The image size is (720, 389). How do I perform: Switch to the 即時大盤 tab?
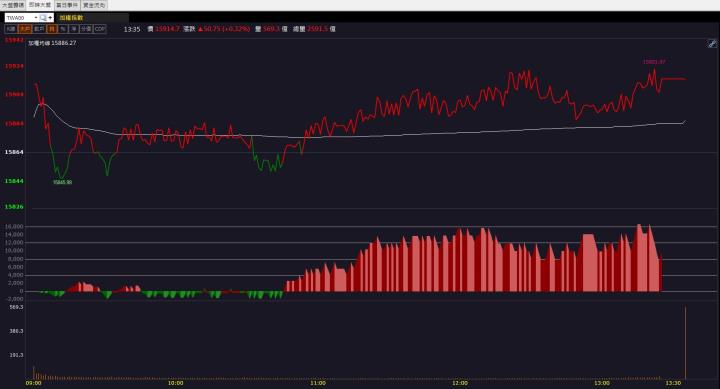[x=40, y=5]
